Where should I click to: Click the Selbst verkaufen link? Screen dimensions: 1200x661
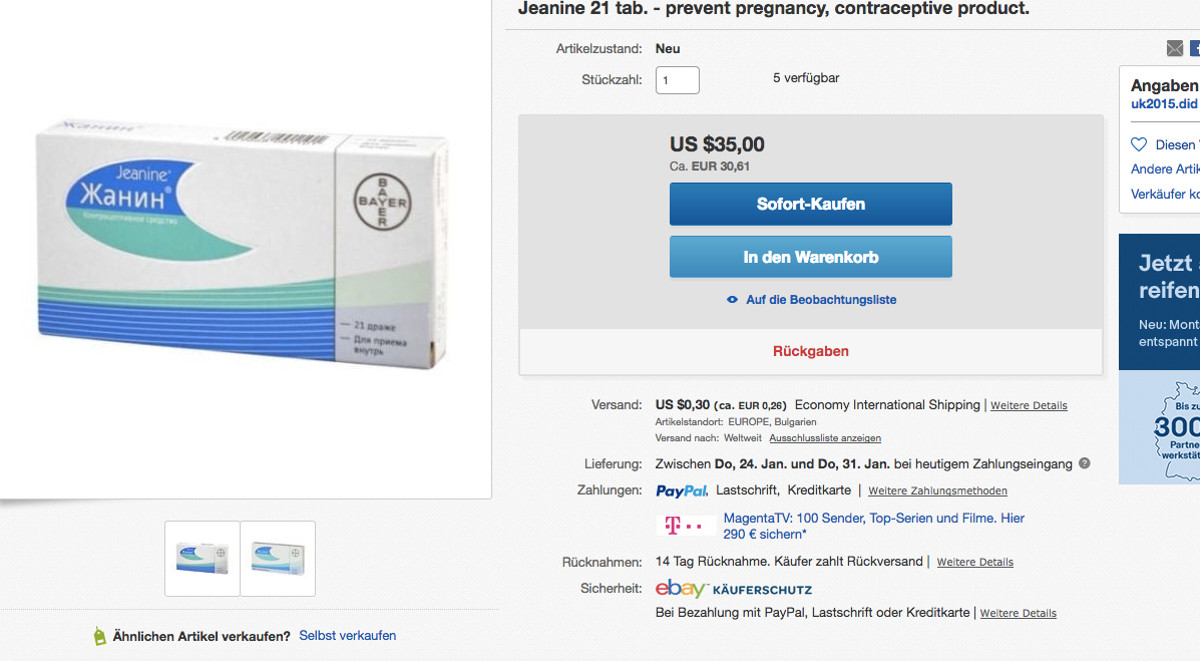click(347, 636)
